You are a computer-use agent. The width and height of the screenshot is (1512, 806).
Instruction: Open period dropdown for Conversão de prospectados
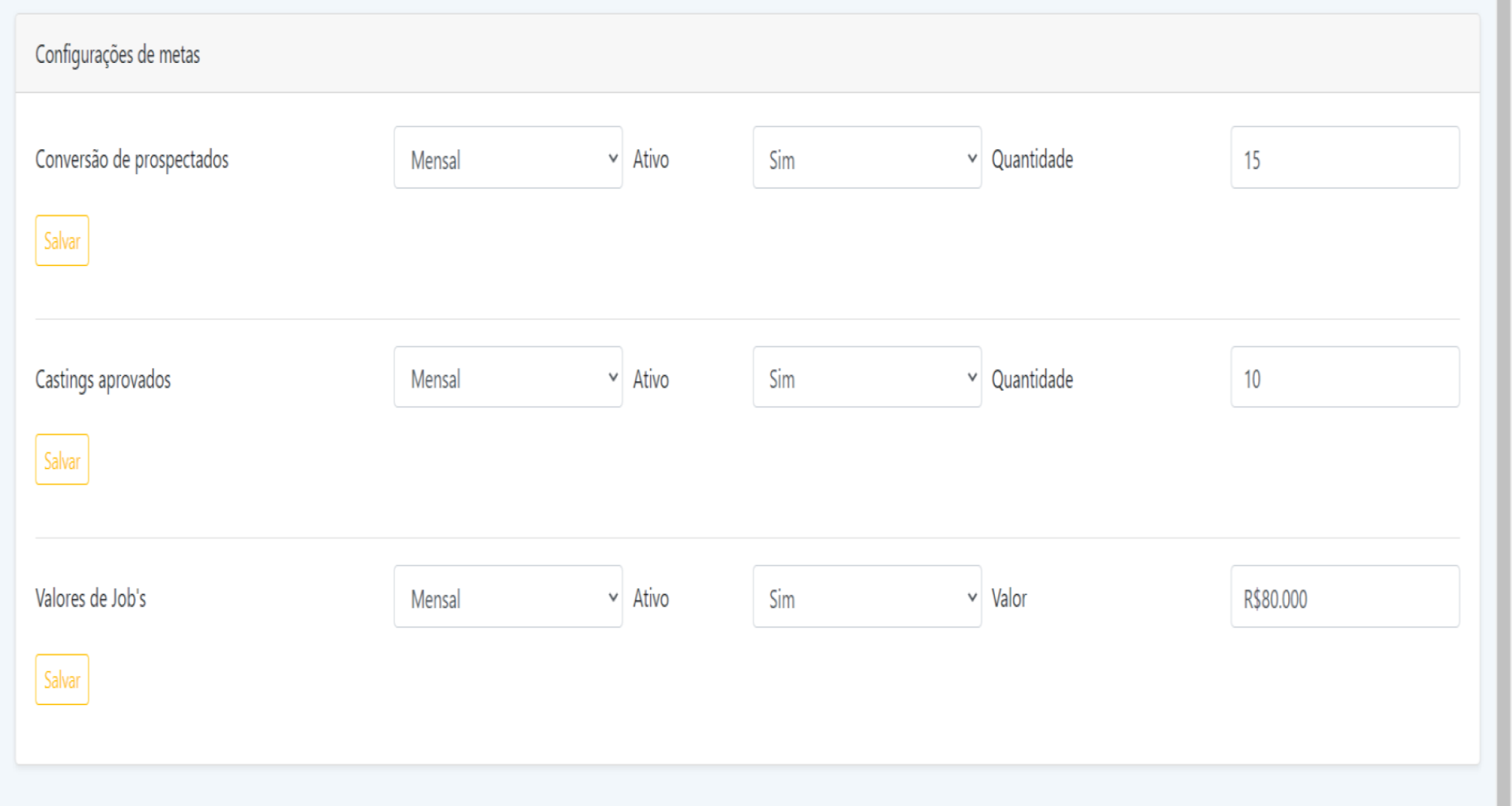(x=507, y=158)
